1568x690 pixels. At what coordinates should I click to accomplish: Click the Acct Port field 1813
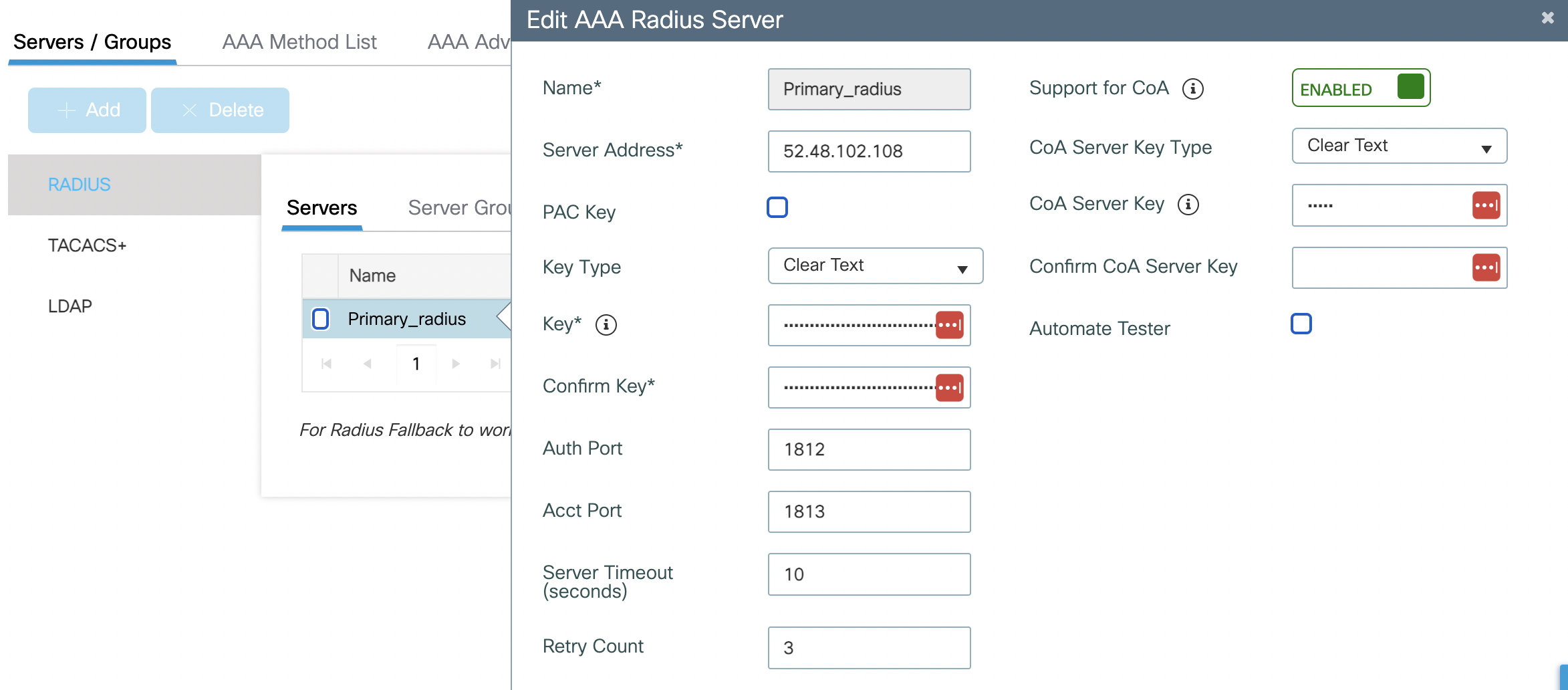(869, 511)
